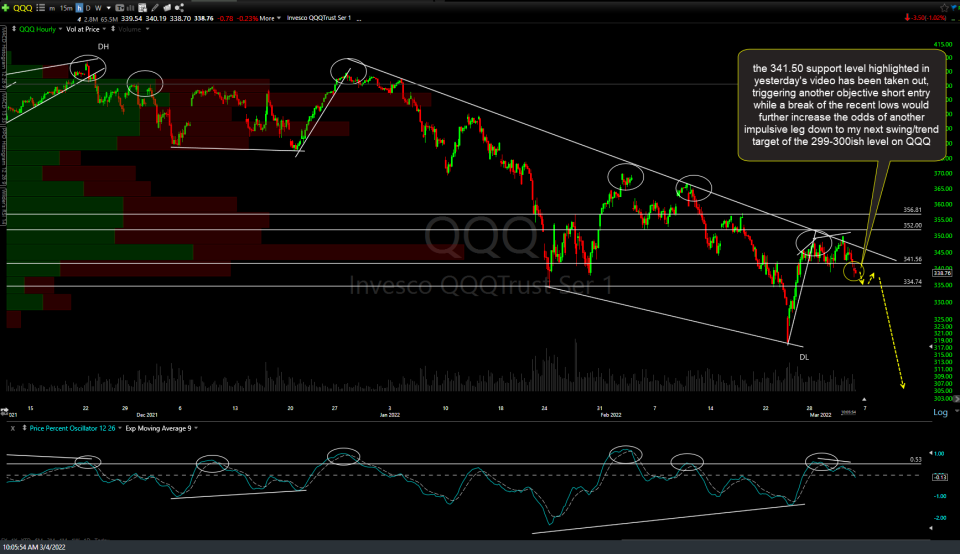
Task: Select the hourly 'h' timeframe
Action: coord(80,8)
